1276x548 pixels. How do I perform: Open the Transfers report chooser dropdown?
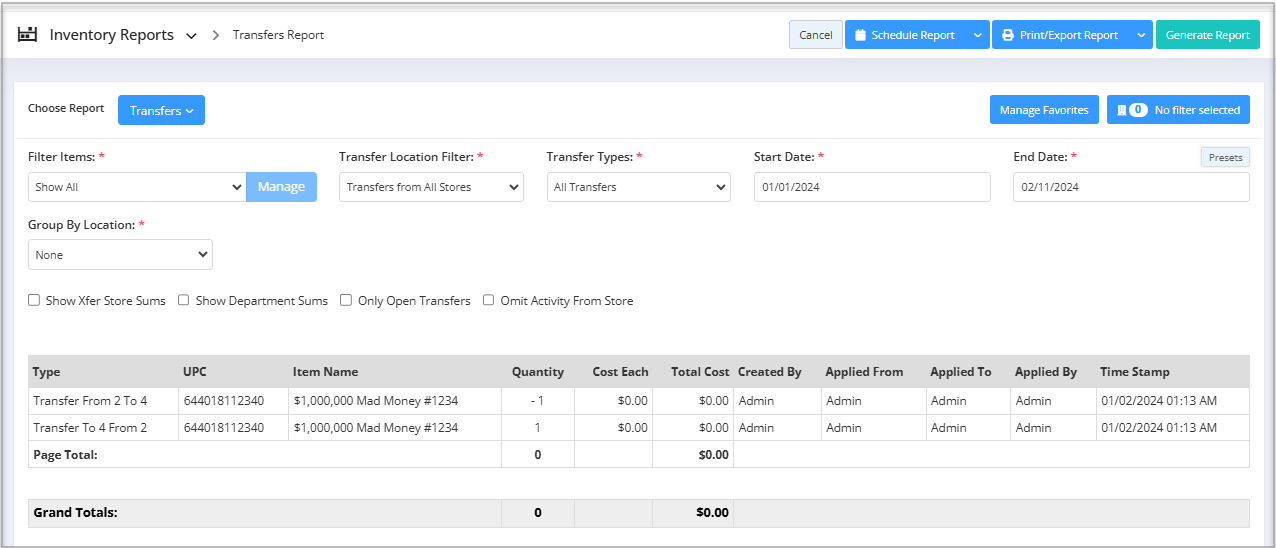161,110
